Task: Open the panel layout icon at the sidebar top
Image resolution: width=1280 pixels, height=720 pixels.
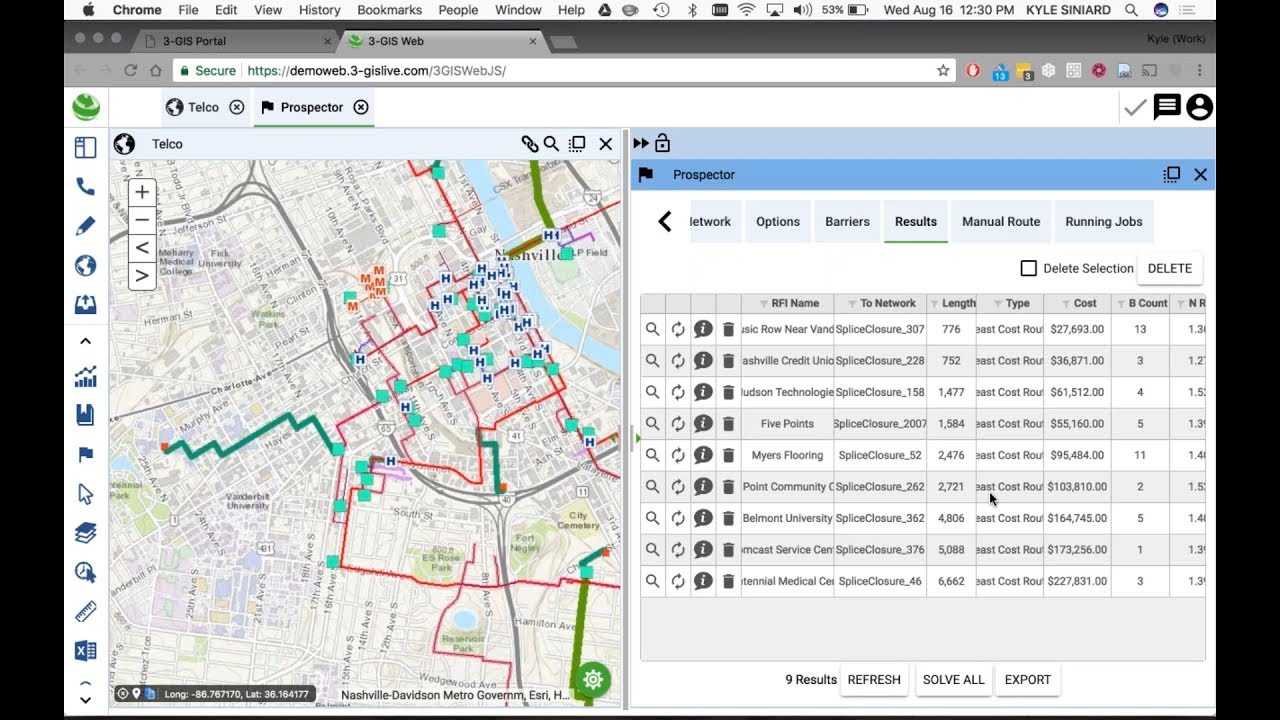Action: (85, 147)
